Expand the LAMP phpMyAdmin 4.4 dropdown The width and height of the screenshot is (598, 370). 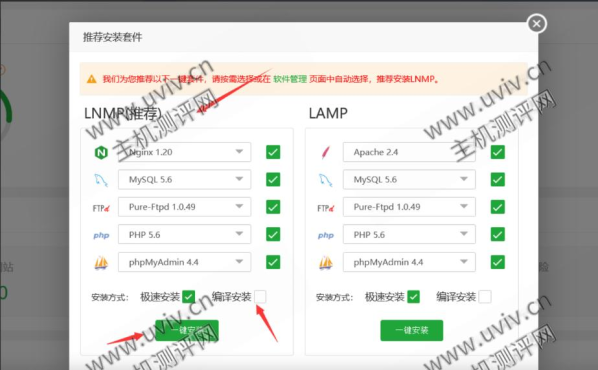pos(409,262)
